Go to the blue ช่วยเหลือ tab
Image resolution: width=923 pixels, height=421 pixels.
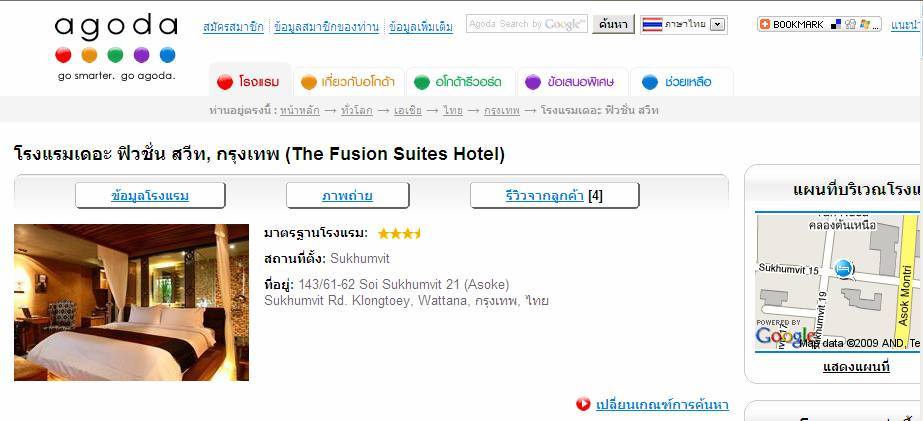pyautogui.click(x=682, y=81)
